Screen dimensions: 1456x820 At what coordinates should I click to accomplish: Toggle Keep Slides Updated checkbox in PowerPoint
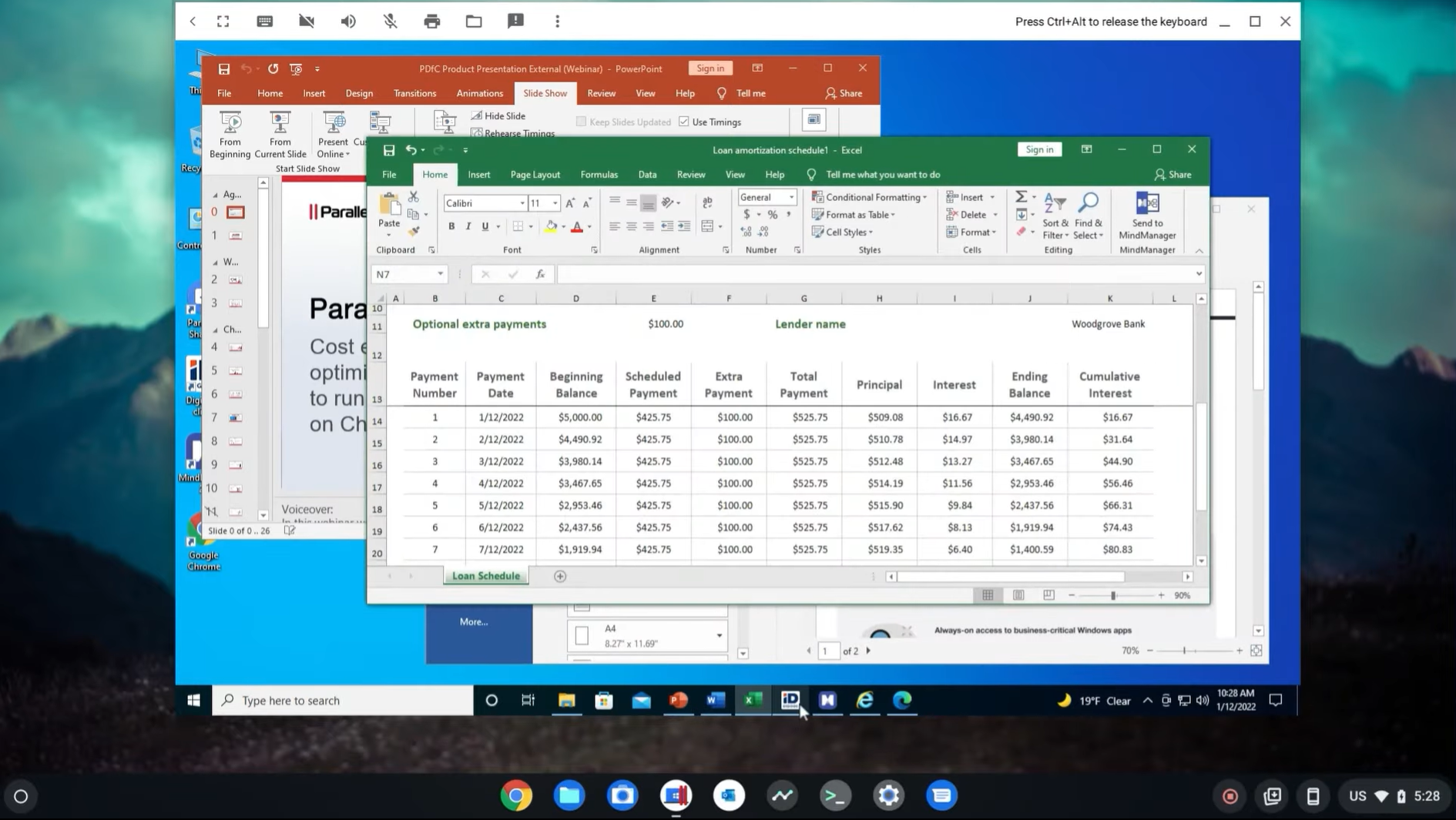582,122
